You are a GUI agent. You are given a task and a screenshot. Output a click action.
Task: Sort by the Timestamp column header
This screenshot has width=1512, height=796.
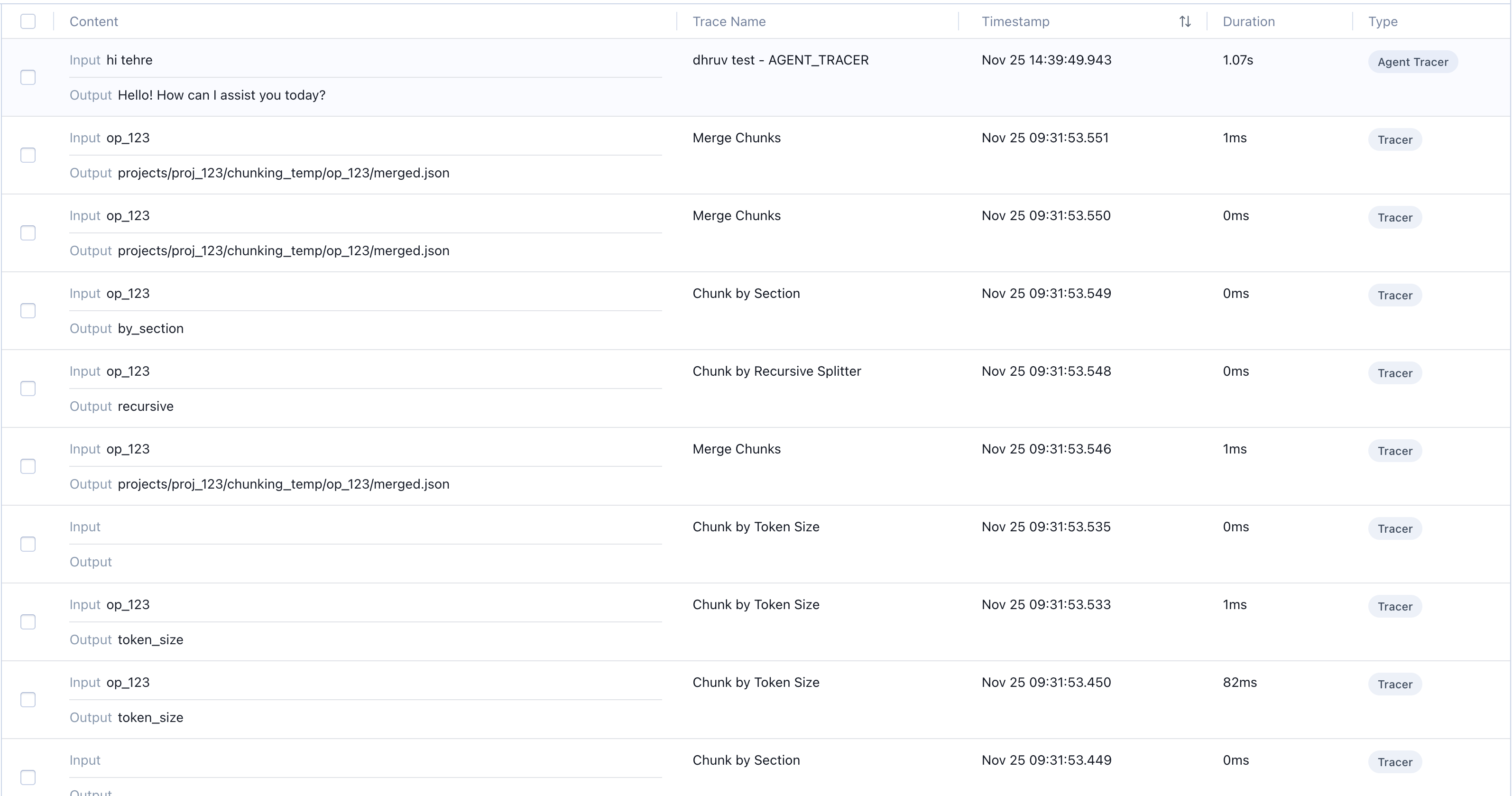[x=1015, y=22]
